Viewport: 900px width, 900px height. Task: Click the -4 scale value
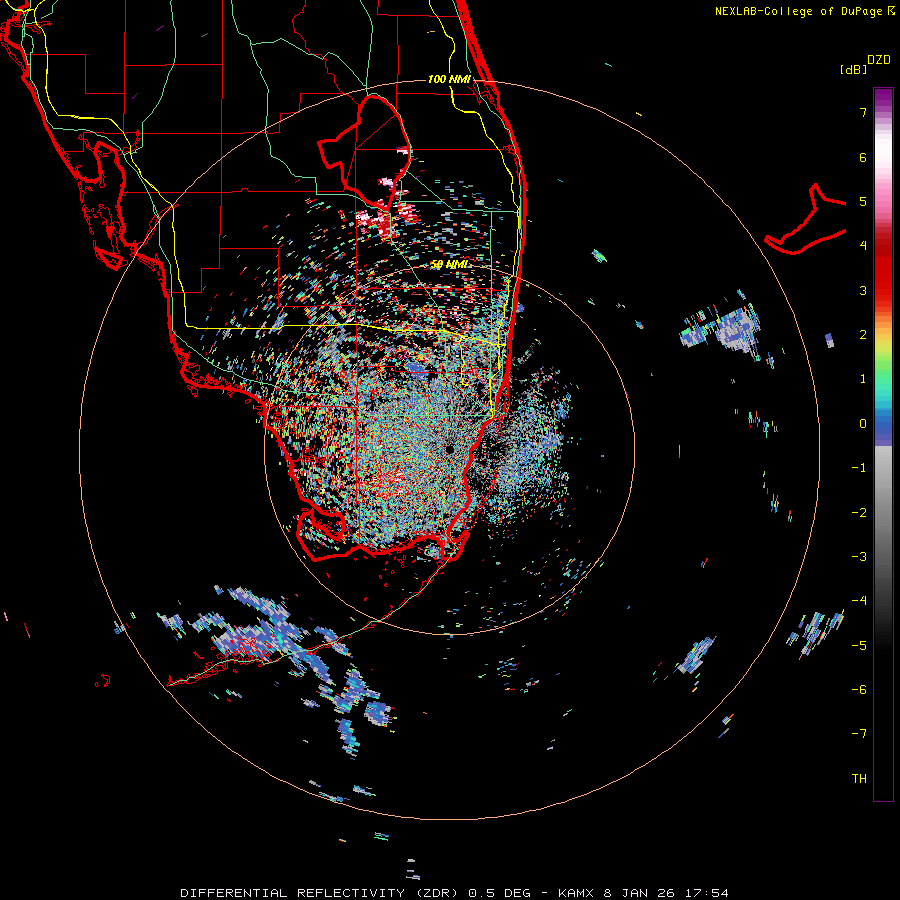[x=859, y=601]
